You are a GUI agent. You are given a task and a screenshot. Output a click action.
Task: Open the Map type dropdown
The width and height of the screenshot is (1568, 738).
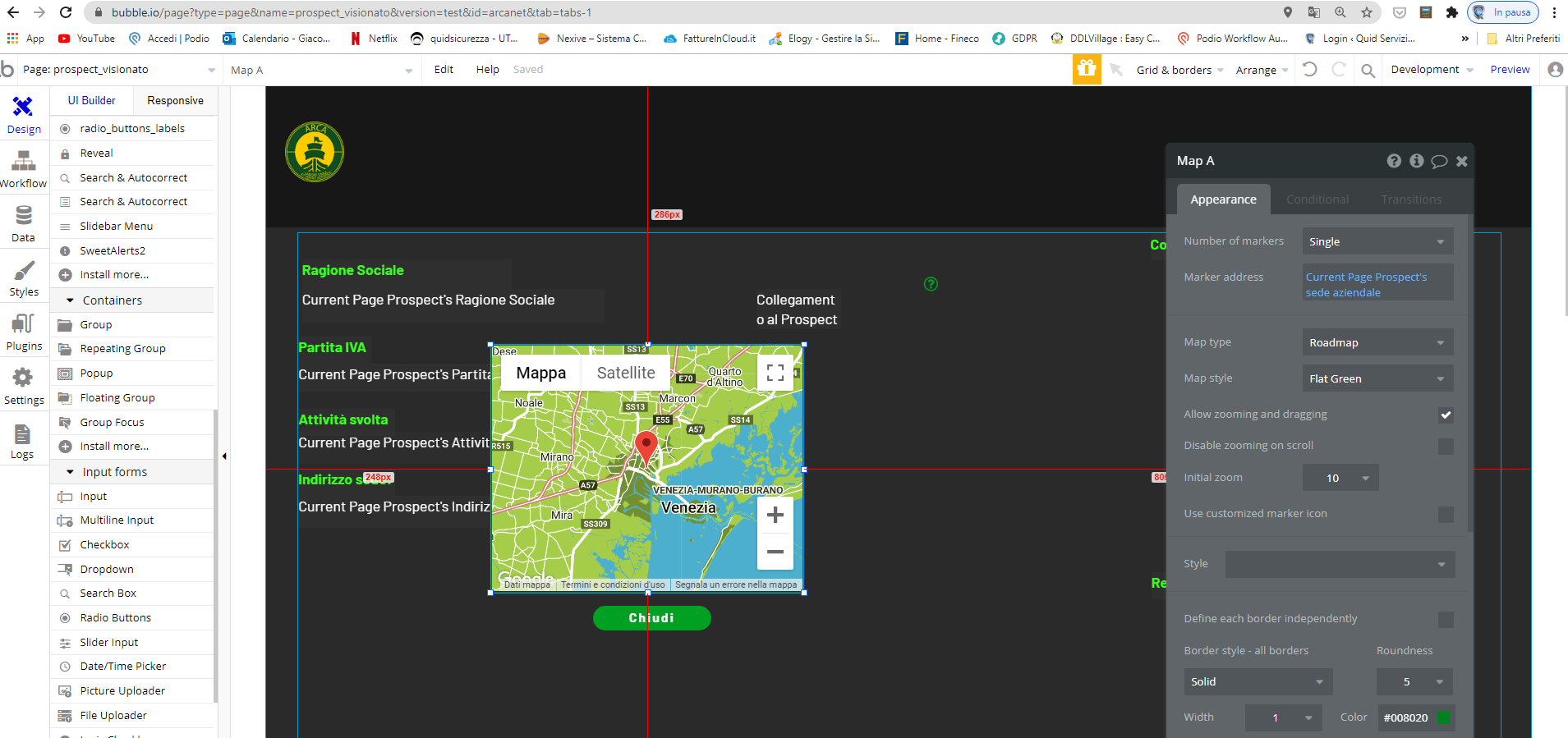click(x=1377, y=342)
